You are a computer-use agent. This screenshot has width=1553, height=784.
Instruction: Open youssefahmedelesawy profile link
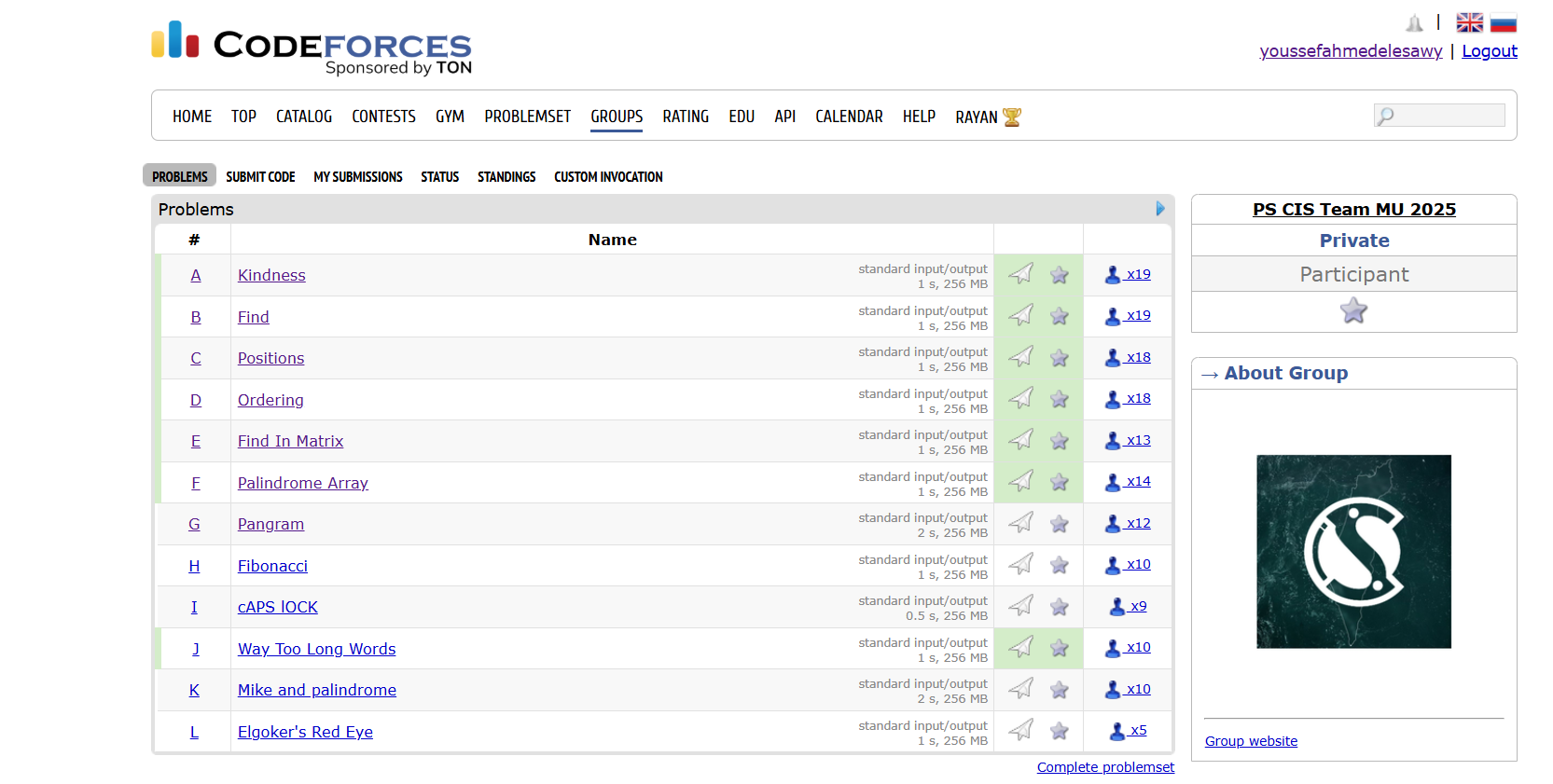[1351, 51]
